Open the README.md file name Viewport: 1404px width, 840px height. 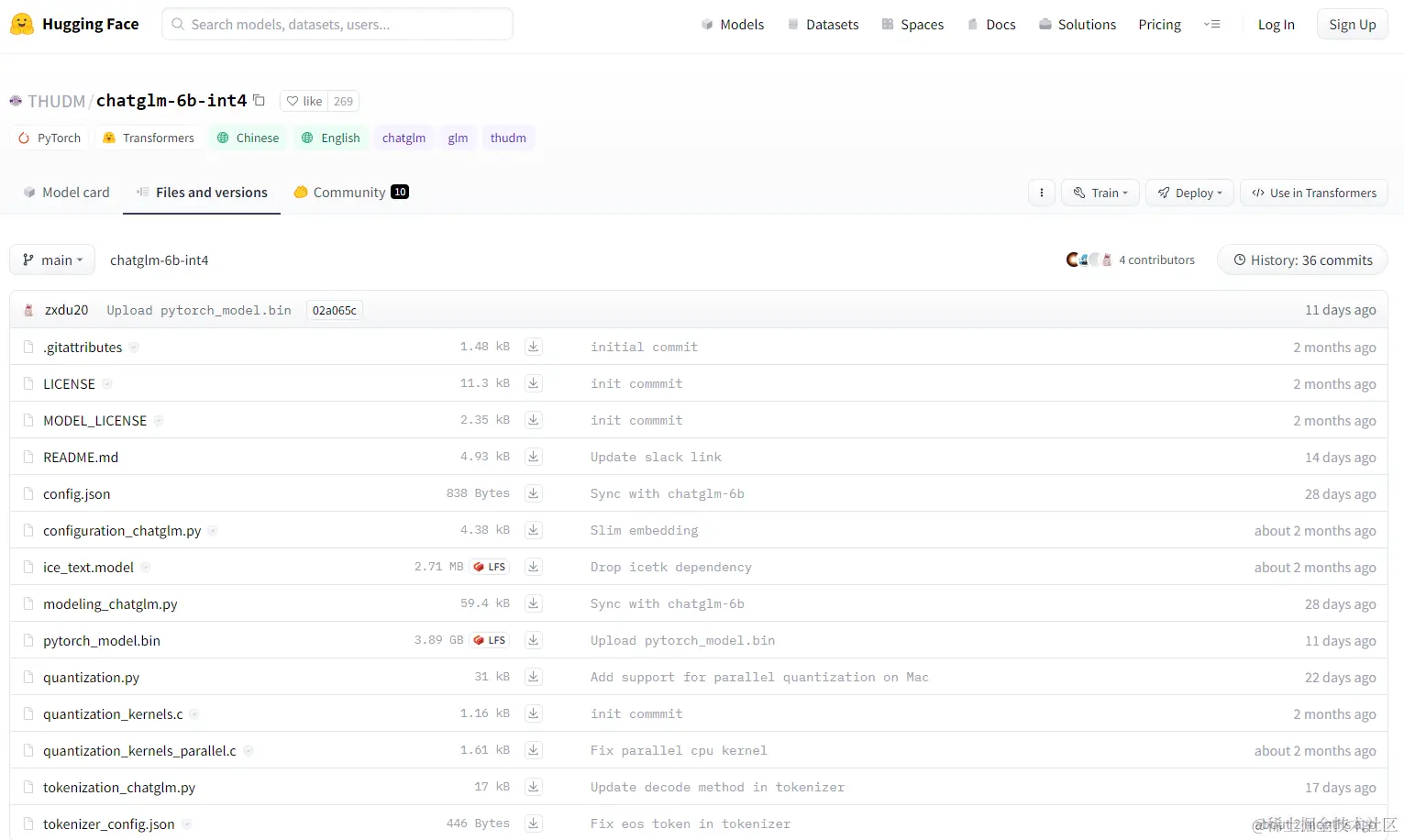pos(81,457)
